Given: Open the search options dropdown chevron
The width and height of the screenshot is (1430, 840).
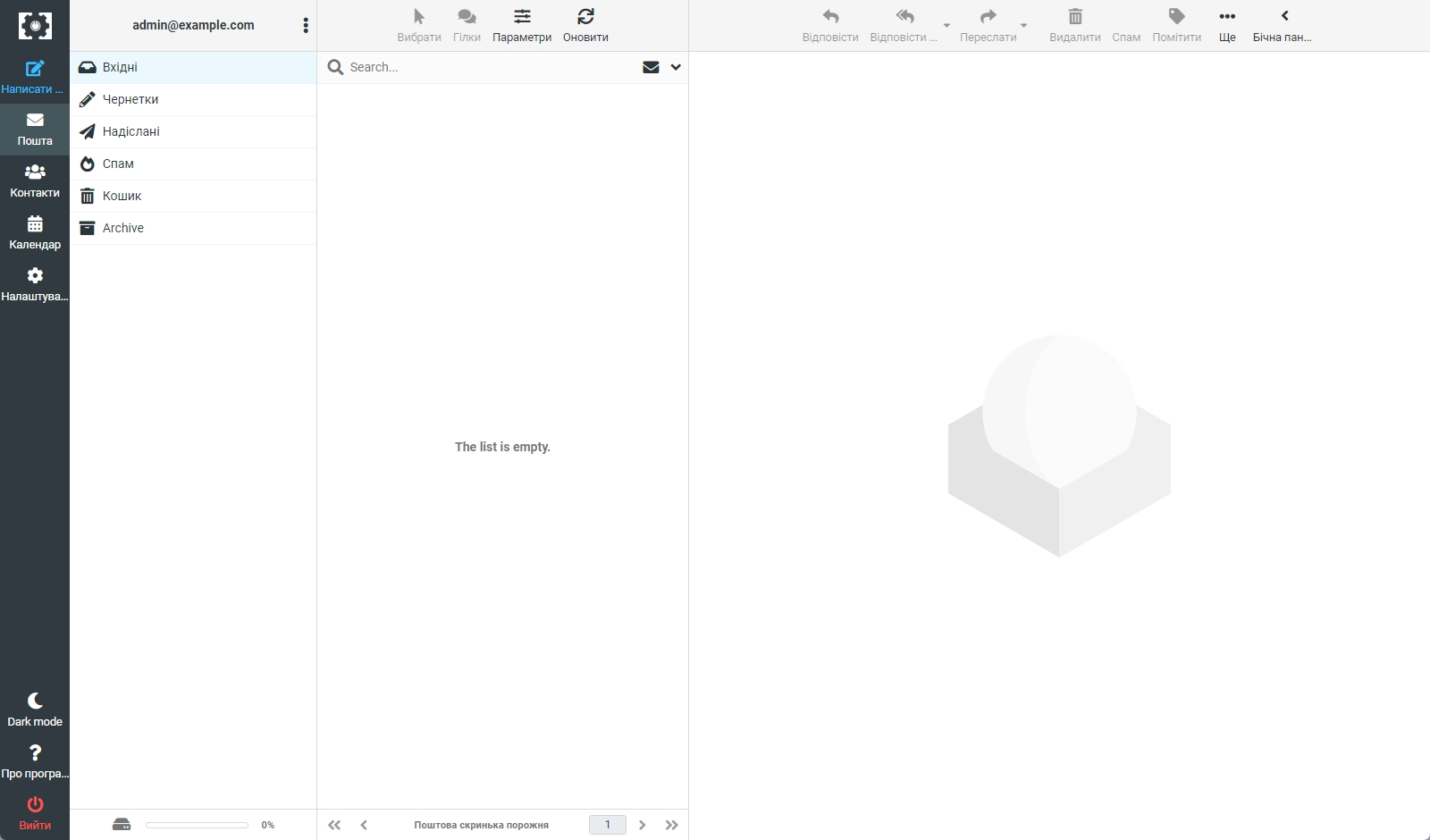Looking at the screenshot, I should pos(676,67).
